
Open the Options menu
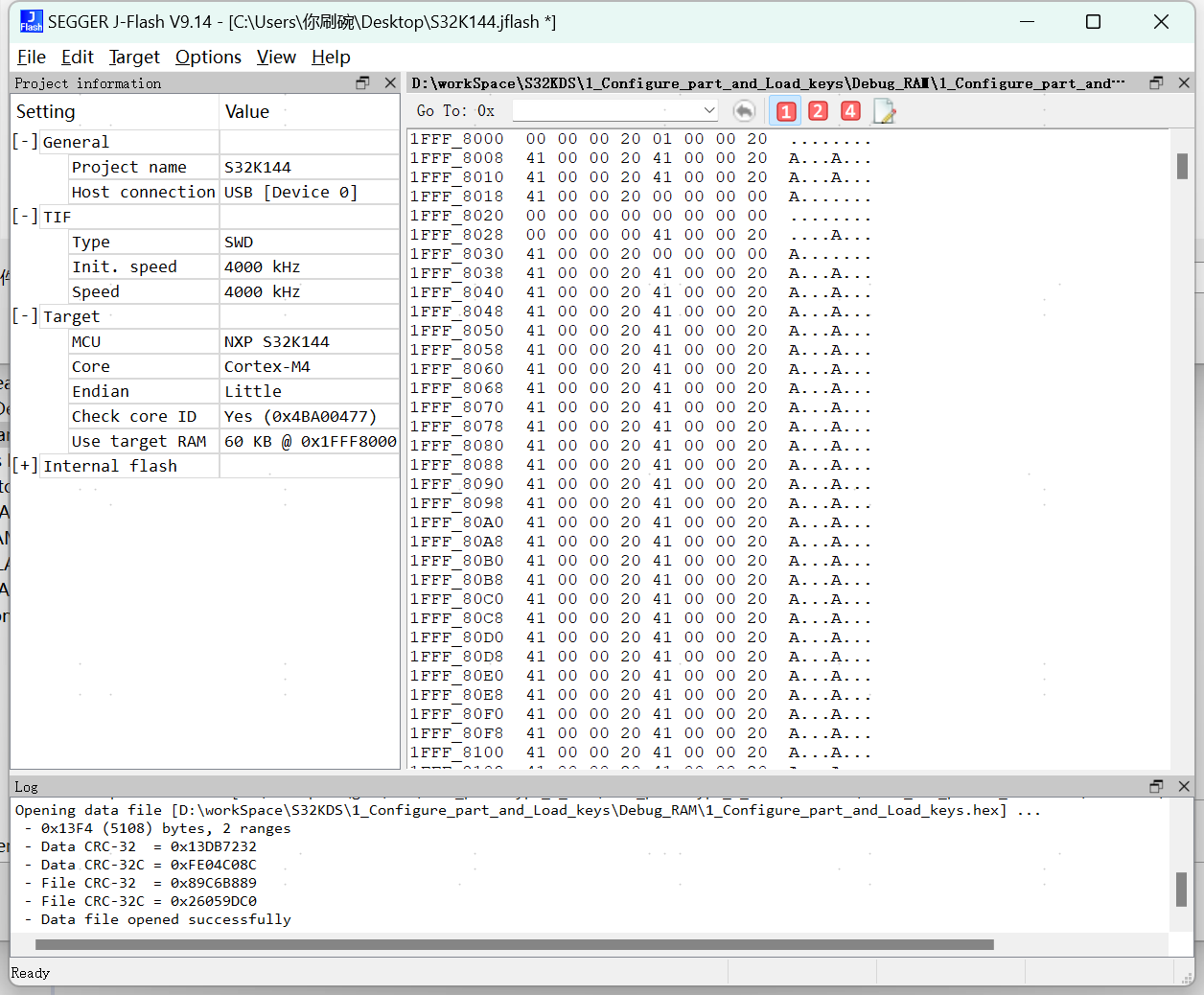pyautogui.click(x=208, y=58)
